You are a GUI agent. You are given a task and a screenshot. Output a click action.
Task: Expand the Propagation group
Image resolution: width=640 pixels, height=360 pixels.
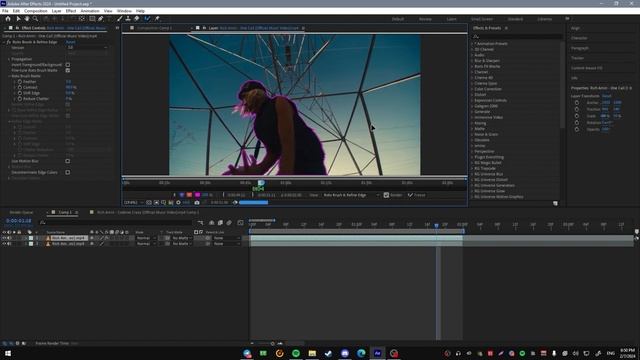(x=9, y=59)
